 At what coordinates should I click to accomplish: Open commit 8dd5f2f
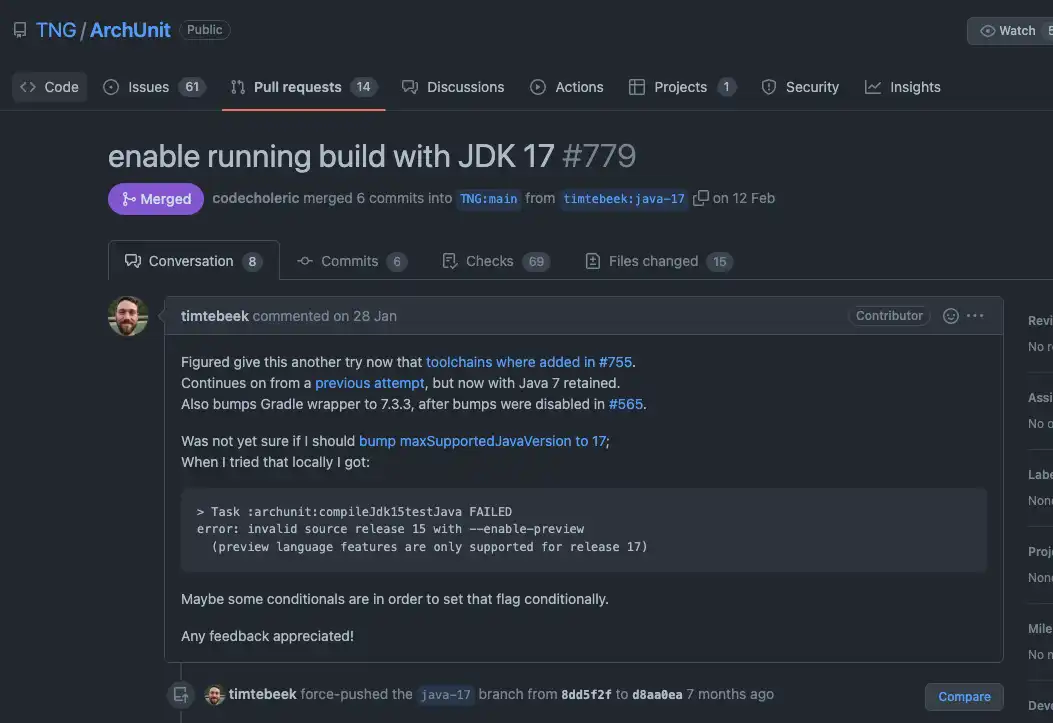tap(586, 695)
